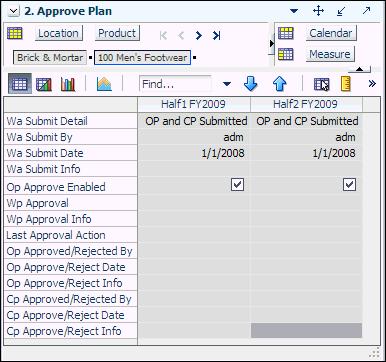Screen dimensions: 386x362
Task: Switch to the grid table view icon
Action: point(20,83)
